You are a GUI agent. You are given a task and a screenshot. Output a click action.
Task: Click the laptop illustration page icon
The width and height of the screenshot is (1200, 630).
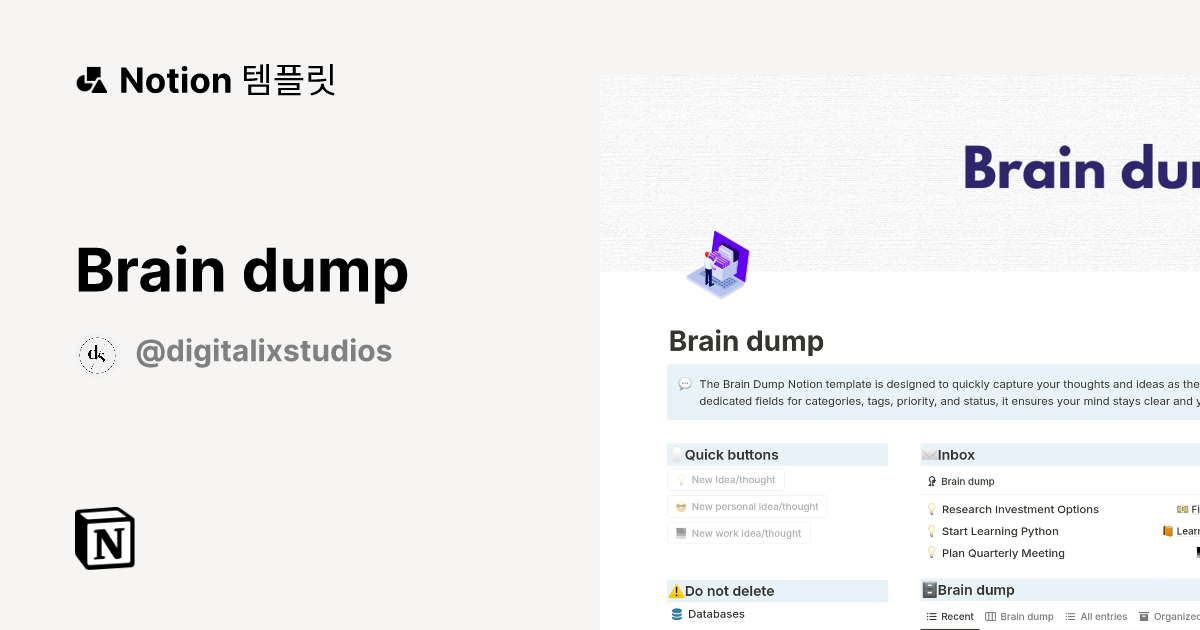coord(716,265)
